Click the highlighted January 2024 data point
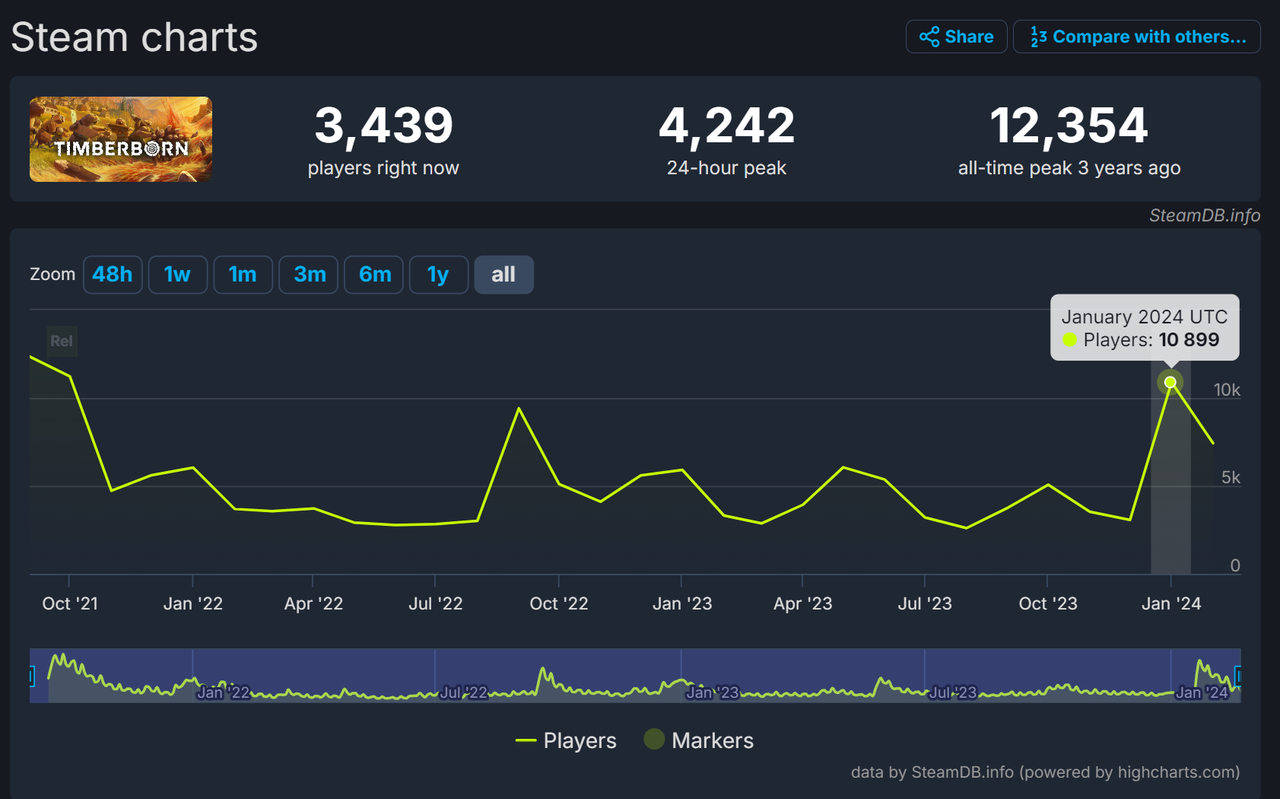This screenshot has height=799, width=1280. [1170, 382]
